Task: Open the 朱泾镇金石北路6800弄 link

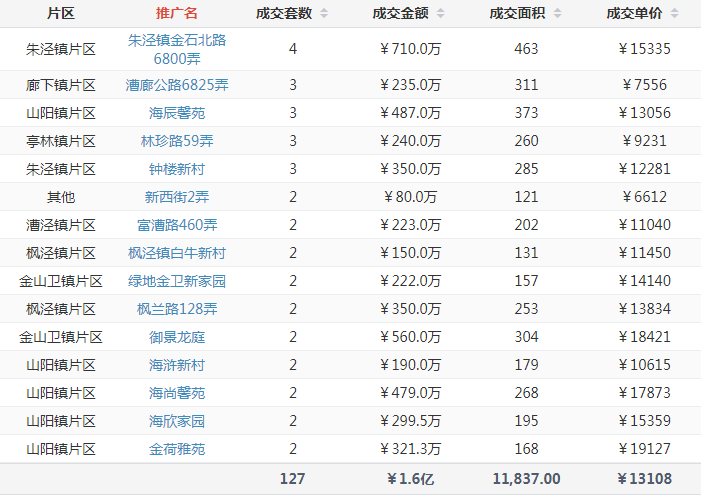Action: (177, 49)
